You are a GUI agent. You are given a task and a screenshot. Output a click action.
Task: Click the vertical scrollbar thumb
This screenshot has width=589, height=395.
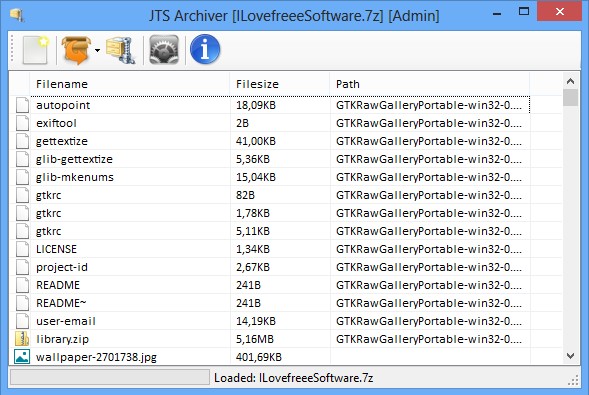(570, 98)
